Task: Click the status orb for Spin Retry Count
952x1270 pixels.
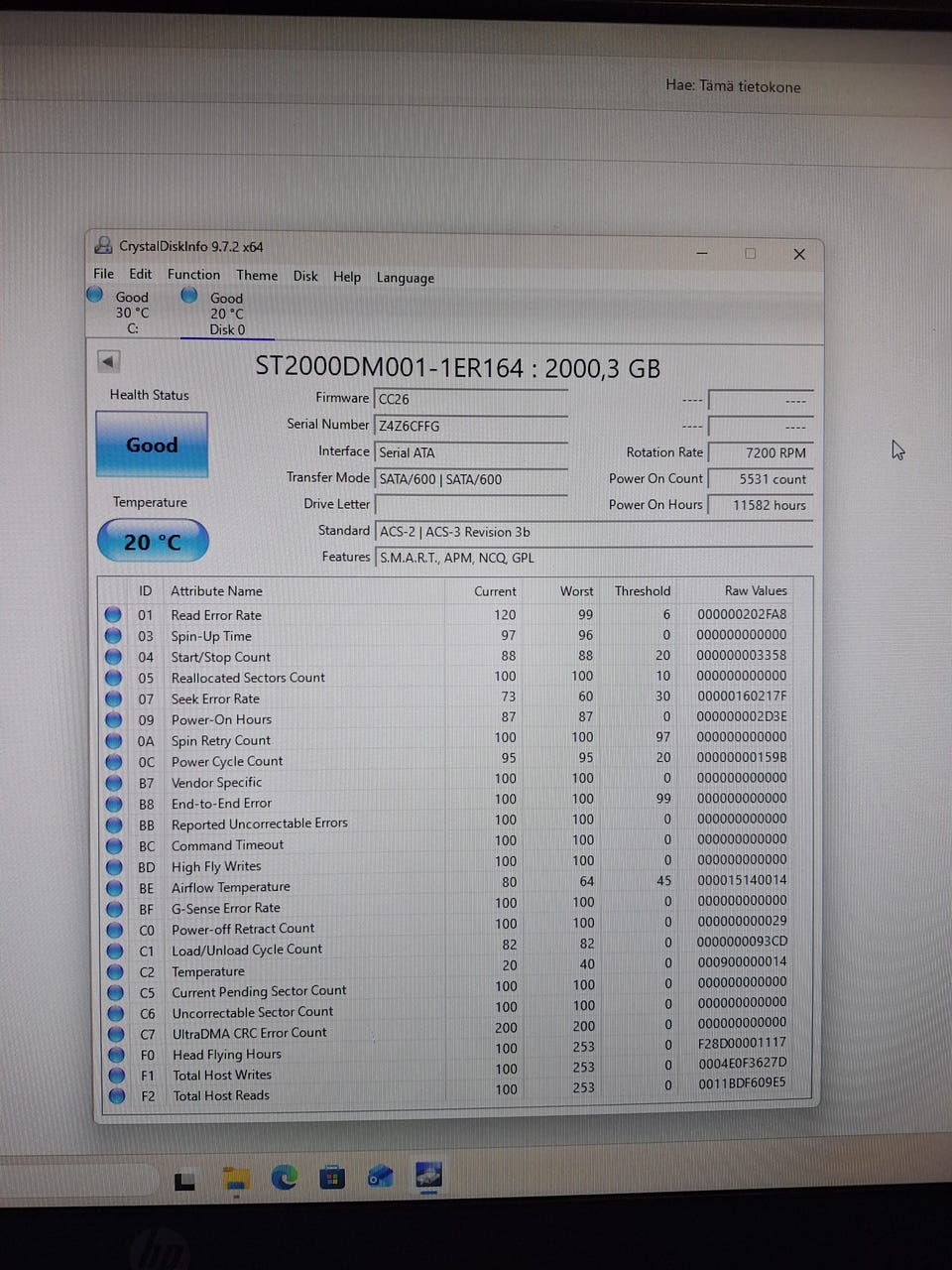Action: (x=114, y=741)
